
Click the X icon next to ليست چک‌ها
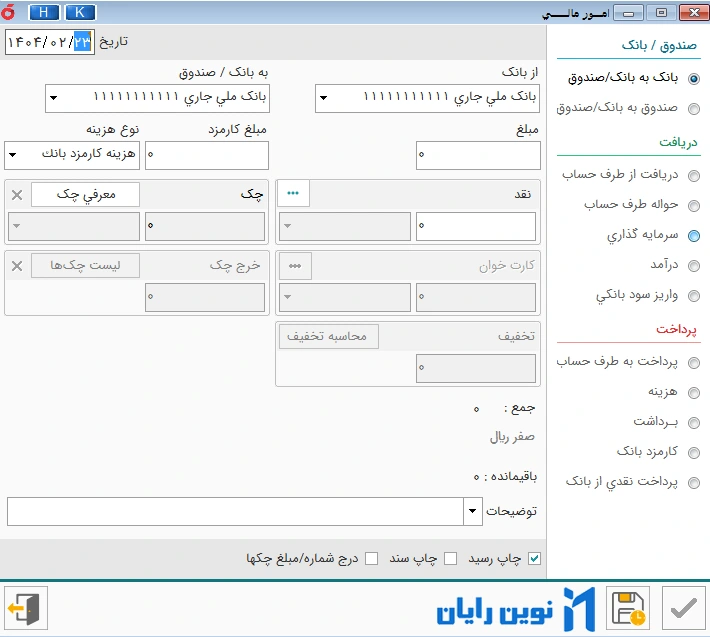coord(17,266)
